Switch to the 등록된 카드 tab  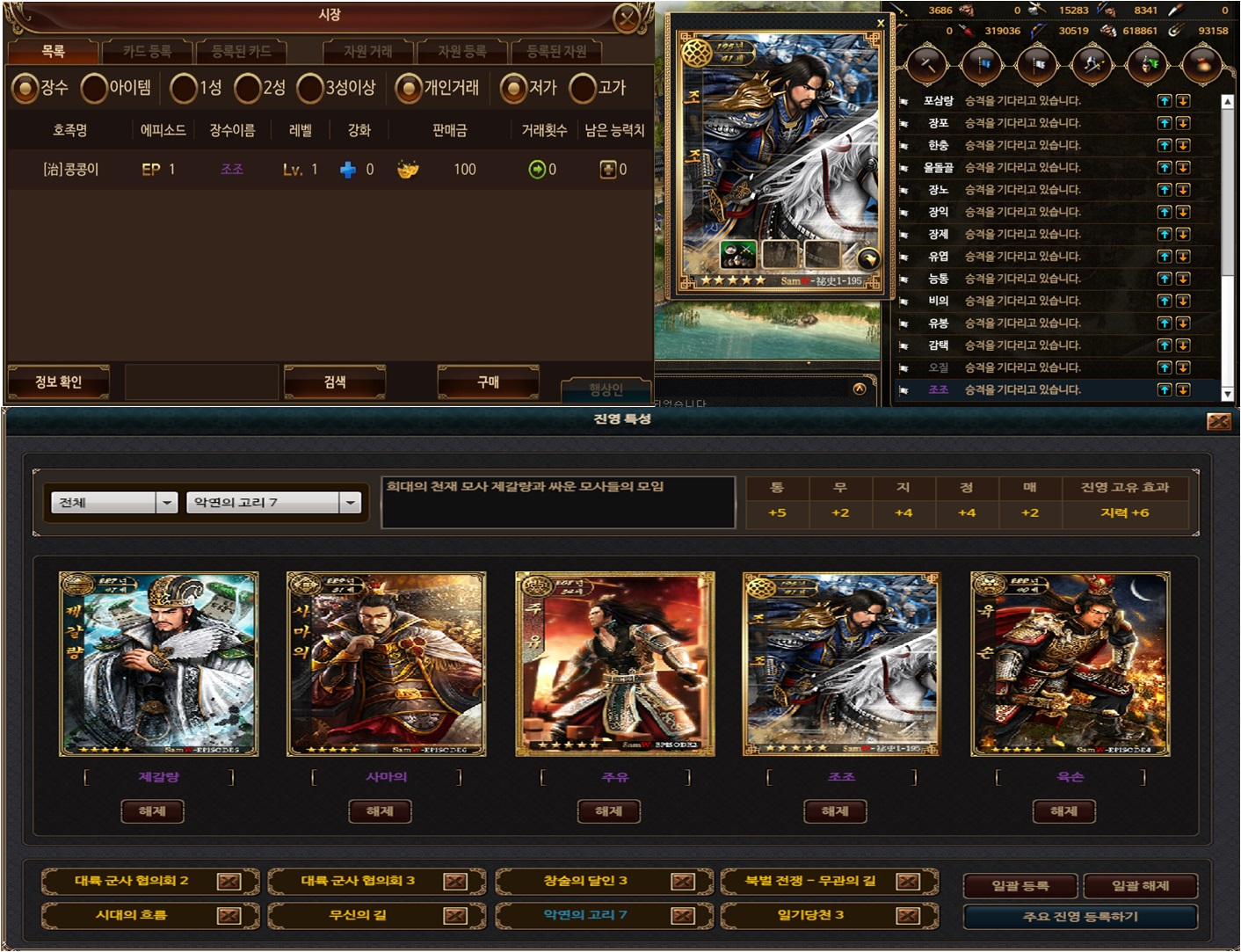(241, 52)
